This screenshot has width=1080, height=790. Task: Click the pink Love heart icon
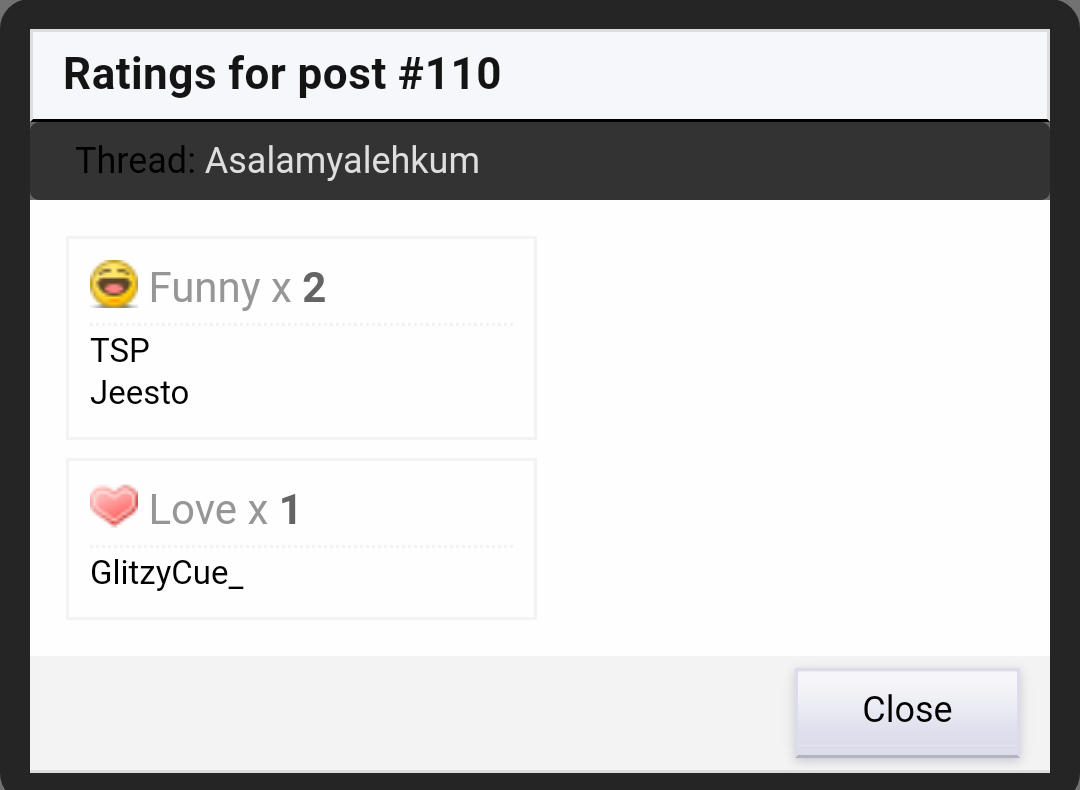[114, 506]
